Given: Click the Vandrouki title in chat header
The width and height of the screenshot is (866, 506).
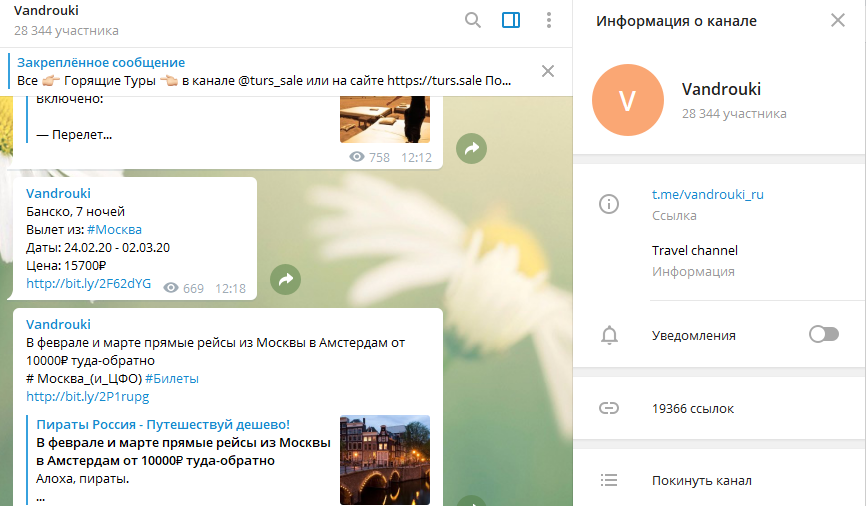Looking at the screenshot, I should pyautogui.click(x=46, y=10).
